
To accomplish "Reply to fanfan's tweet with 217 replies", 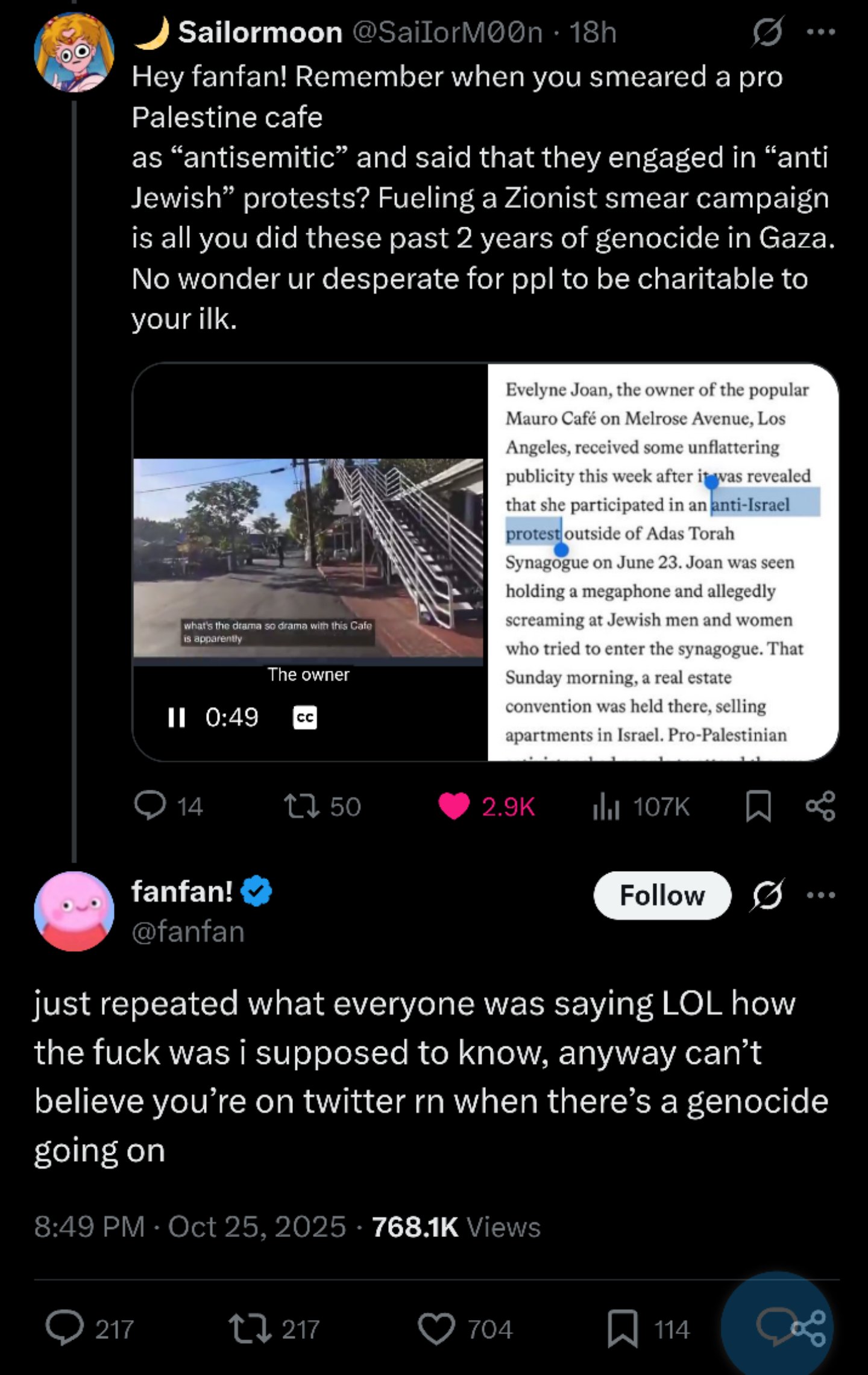I will pos(65,1329).
